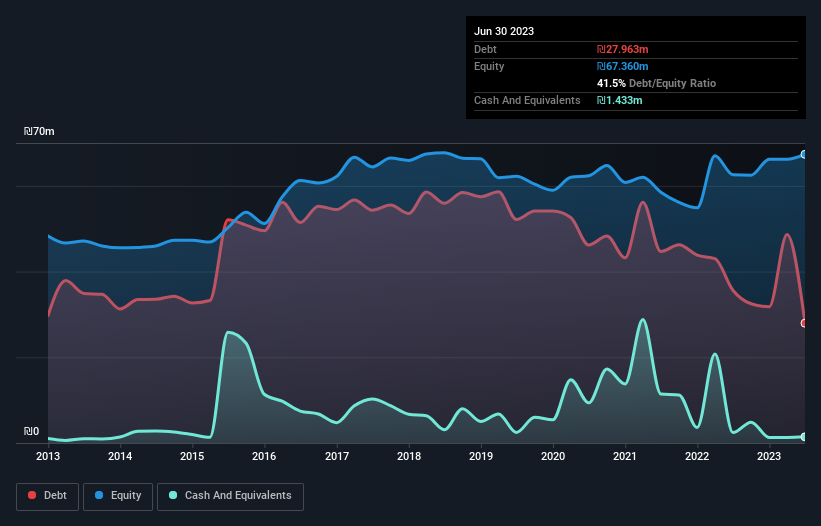Image resolution: width=821 pixels, height=526 pixels.
Task: Select the 2020 x-axis label
Action: coord(553,456)
